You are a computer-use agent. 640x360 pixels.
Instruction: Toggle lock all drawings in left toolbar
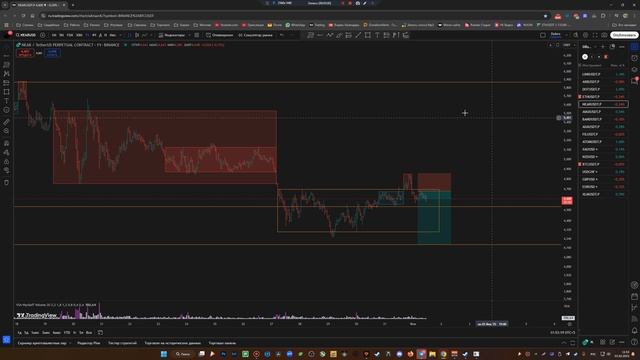click(x=7, y=162)
